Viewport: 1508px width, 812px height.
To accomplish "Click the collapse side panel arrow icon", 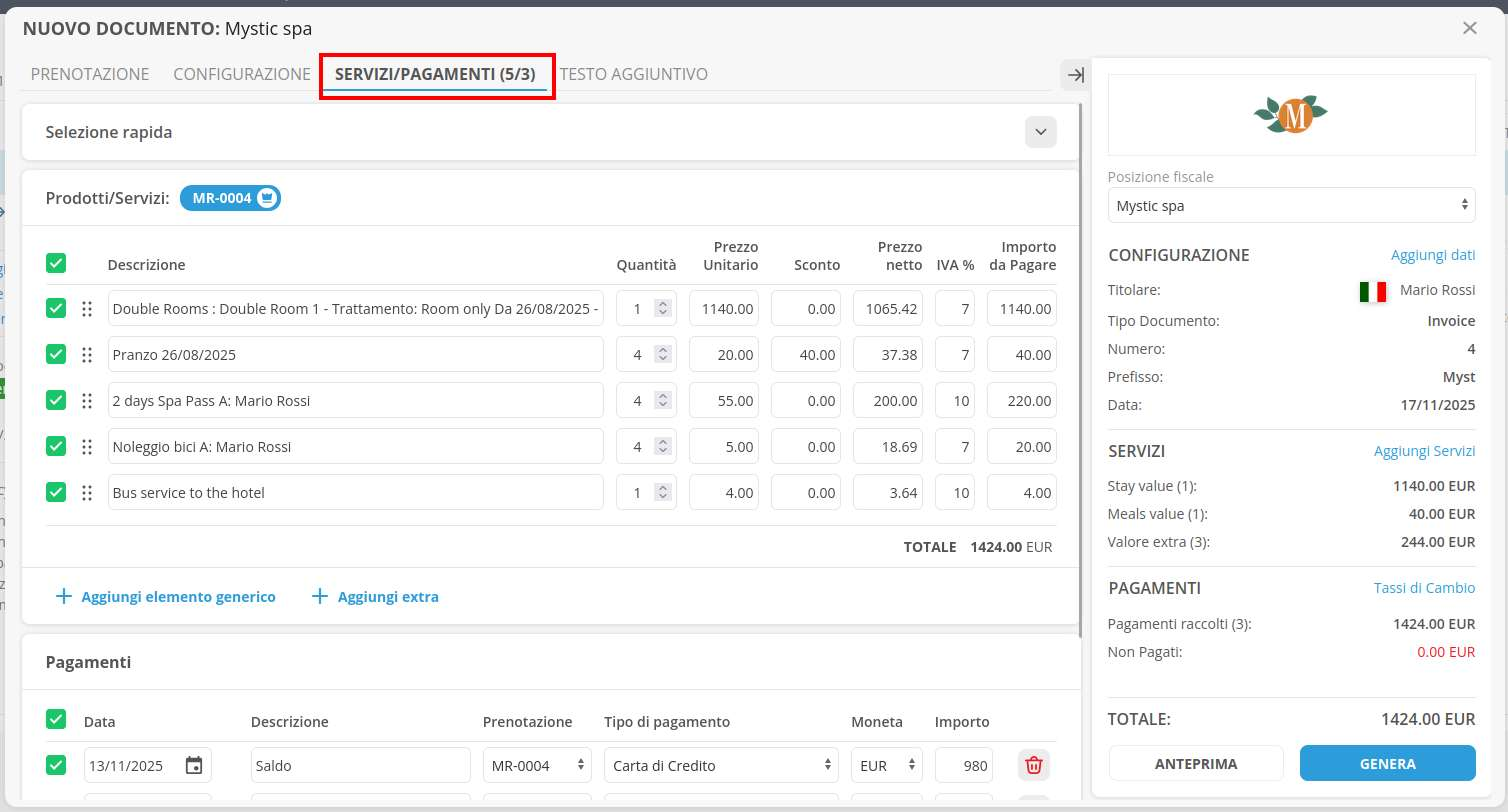I will click(1075, 75).
